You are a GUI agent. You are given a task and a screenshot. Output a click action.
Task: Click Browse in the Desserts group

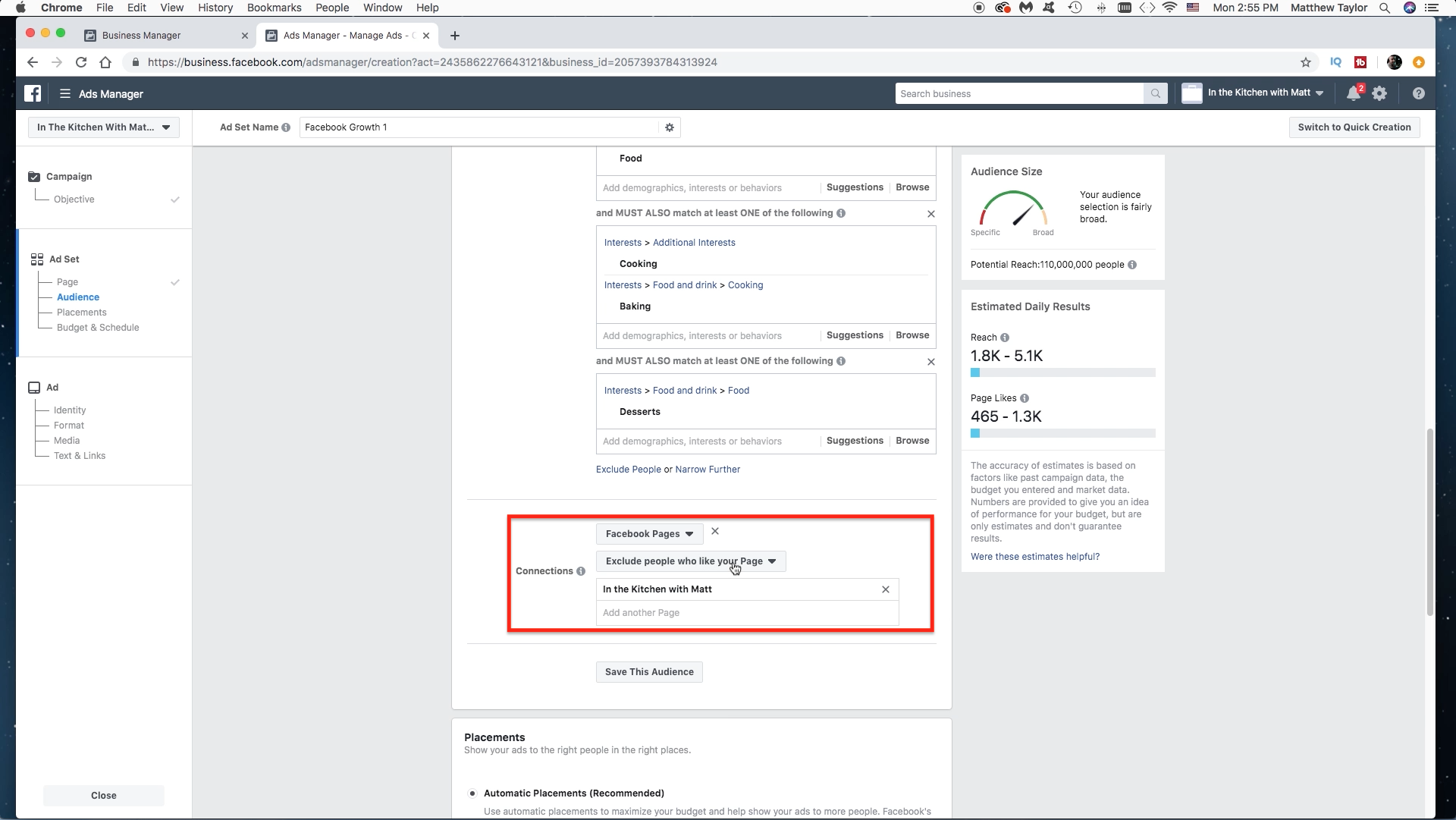tap(912, 441)
